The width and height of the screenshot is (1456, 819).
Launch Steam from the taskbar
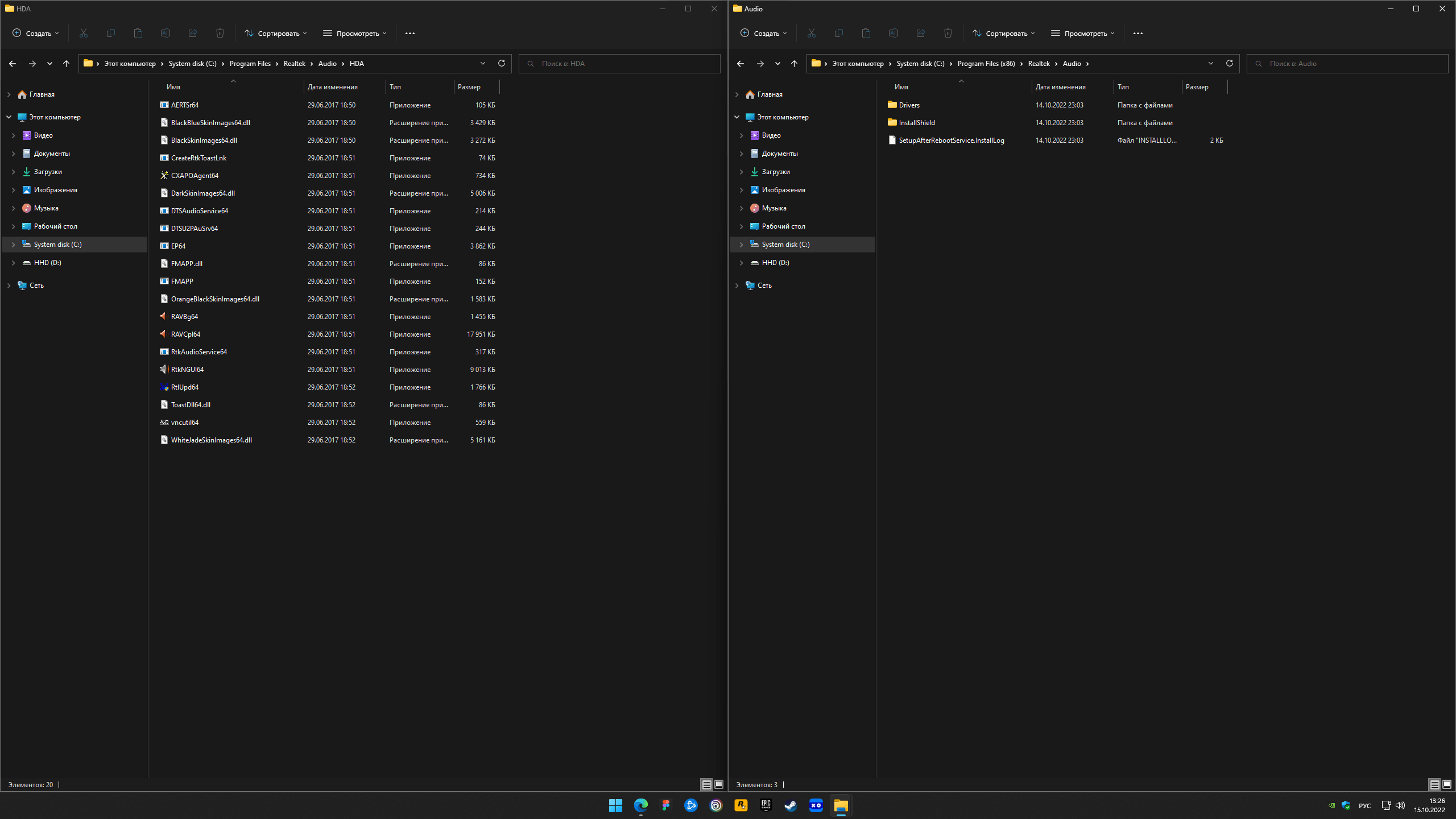click(791, 805)
